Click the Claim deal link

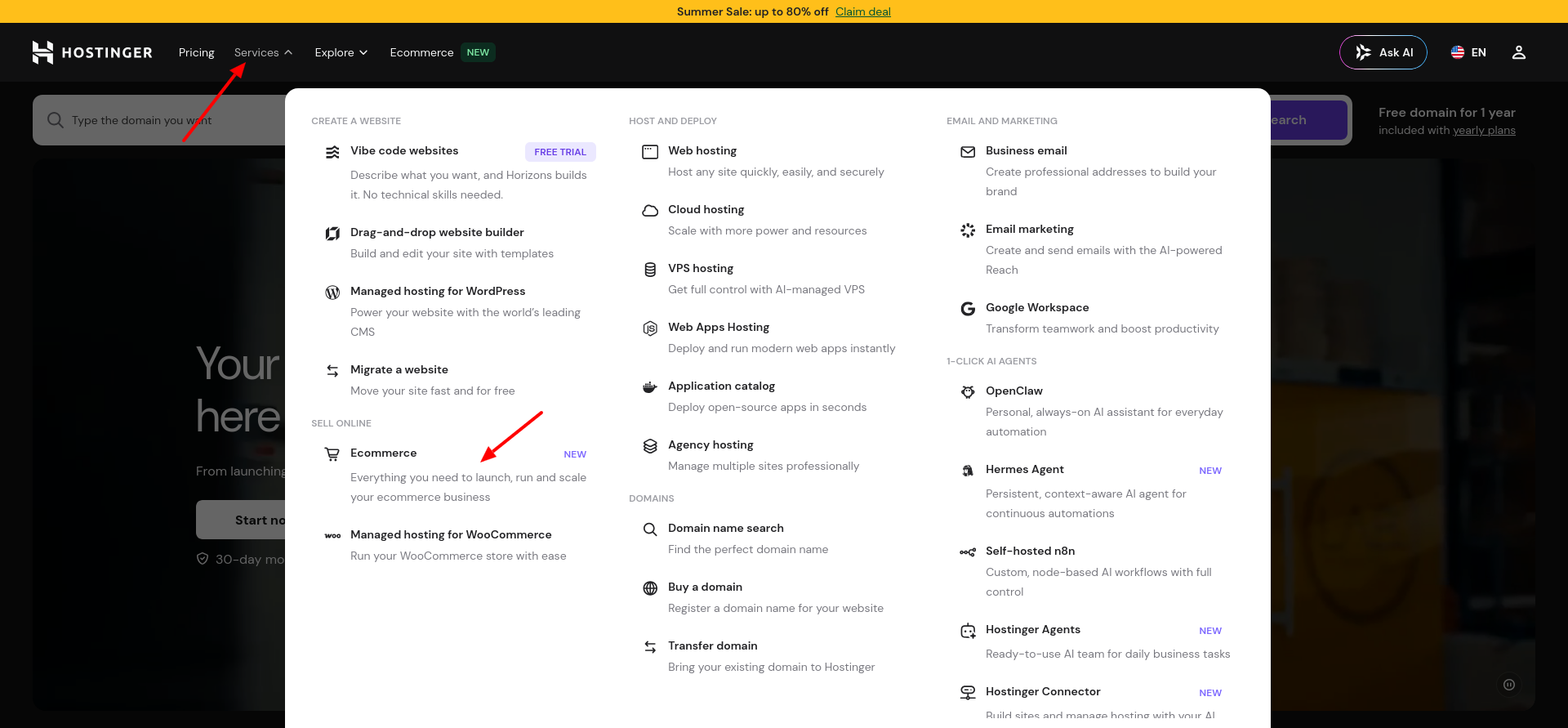click(x=862, y=11)
